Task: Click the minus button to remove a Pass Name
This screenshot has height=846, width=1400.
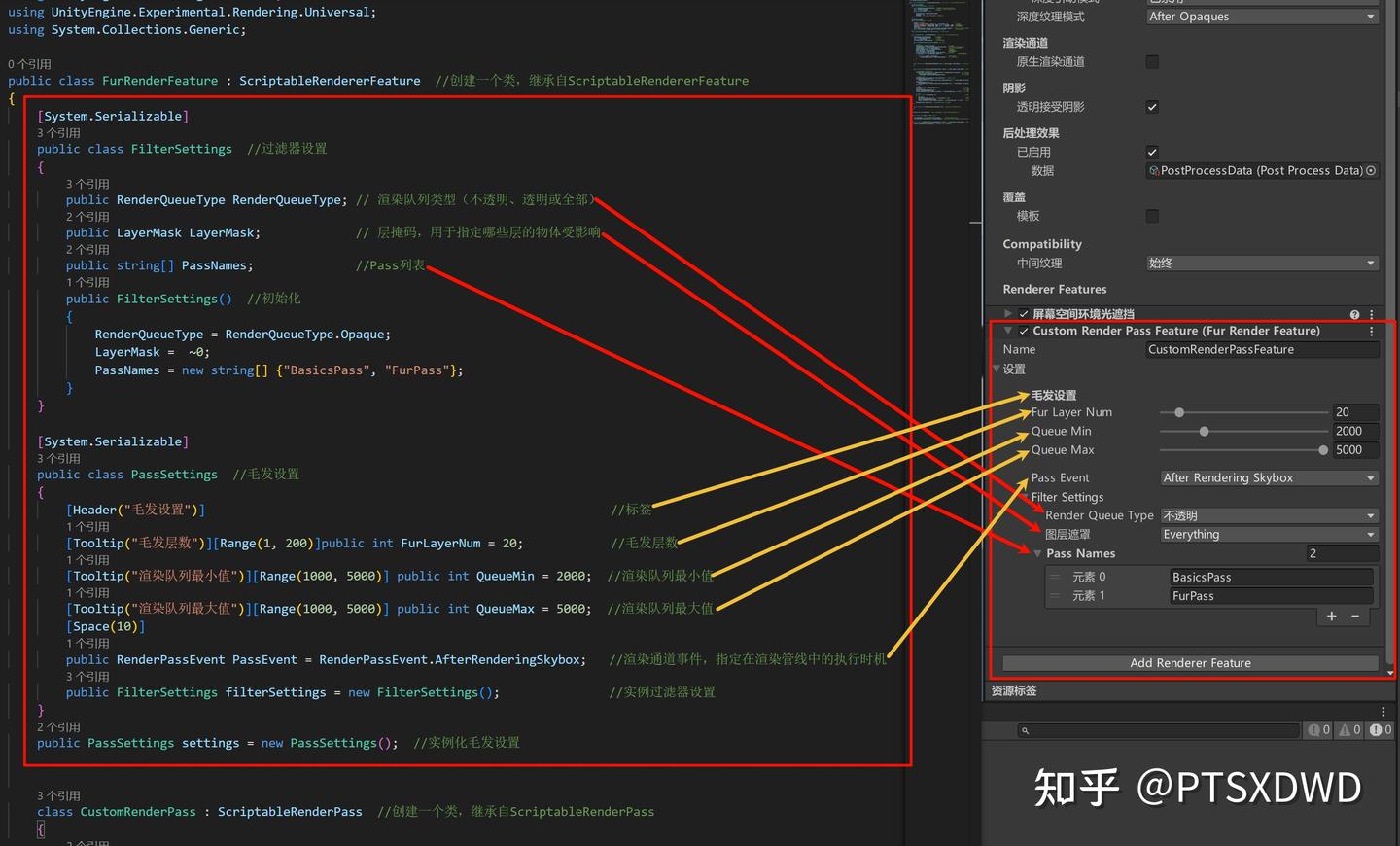Action: pyautogui.click(x=1355, y=616)
